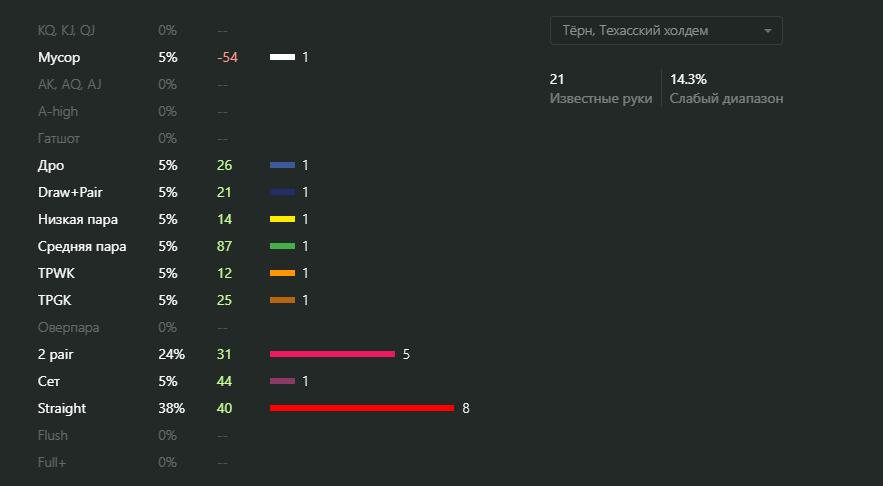Screen dimensions: 883x486
Task: Click the red Straight bar
Action: pyautogui.click(x=362, y=408)
